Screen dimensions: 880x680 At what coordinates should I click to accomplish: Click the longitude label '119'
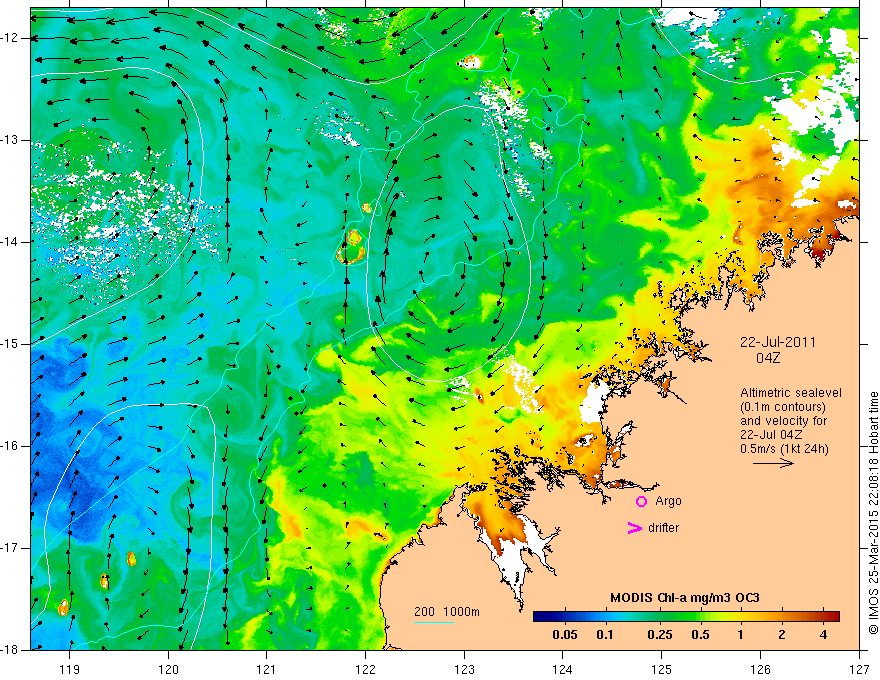coord(70,669)
